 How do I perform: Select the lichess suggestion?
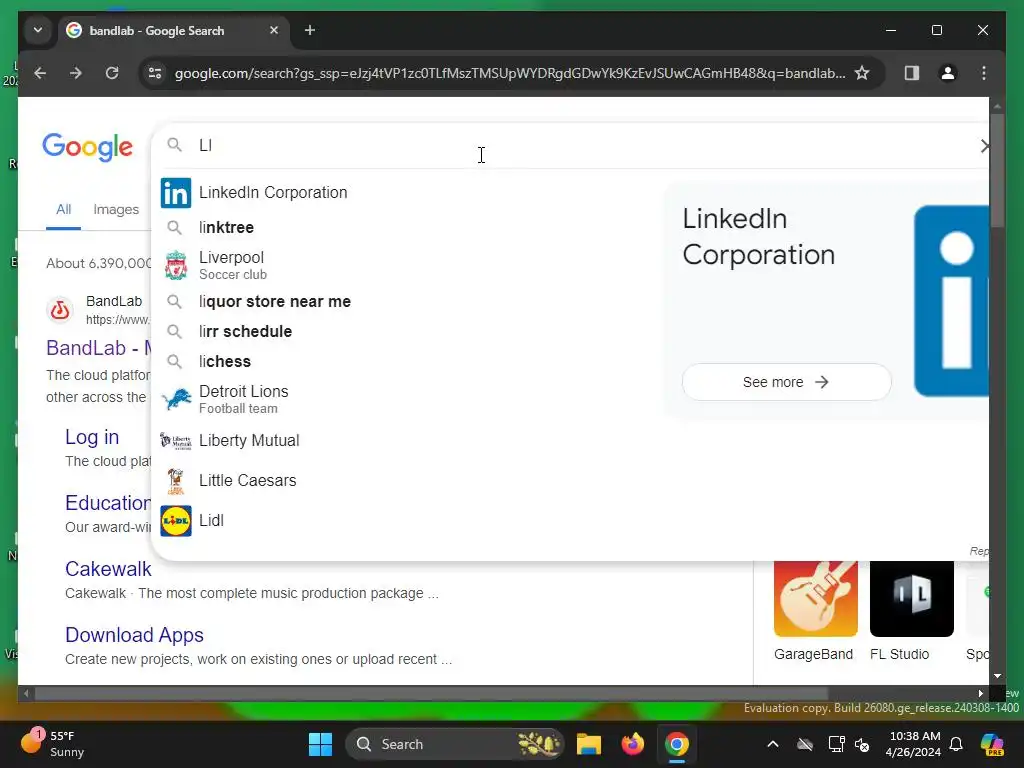(x=225, y=362)
